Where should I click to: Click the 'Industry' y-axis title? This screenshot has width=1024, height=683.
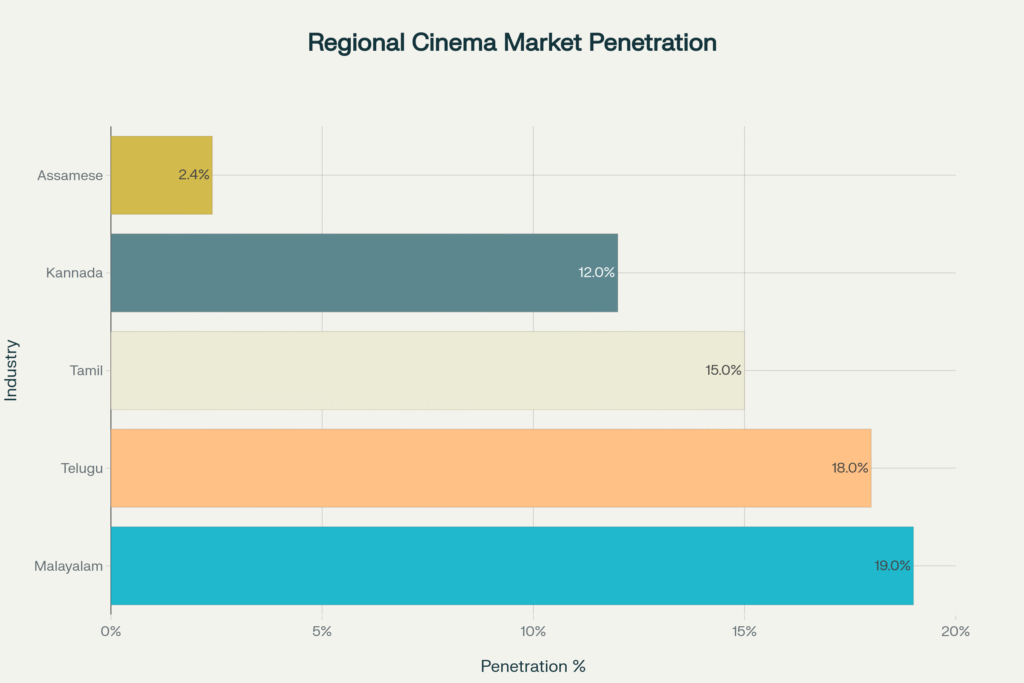click(11, 370)
